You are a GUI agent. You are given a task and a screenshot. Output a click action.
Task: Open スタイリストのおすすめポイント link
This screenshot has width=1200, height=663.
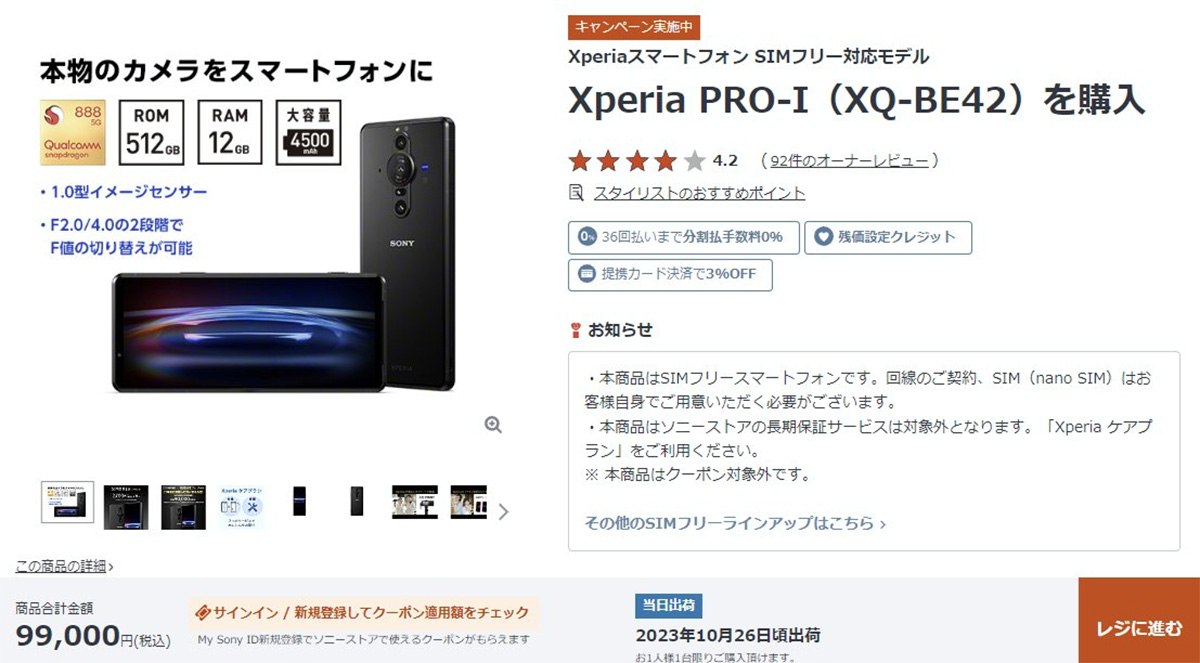pos(699,193)
